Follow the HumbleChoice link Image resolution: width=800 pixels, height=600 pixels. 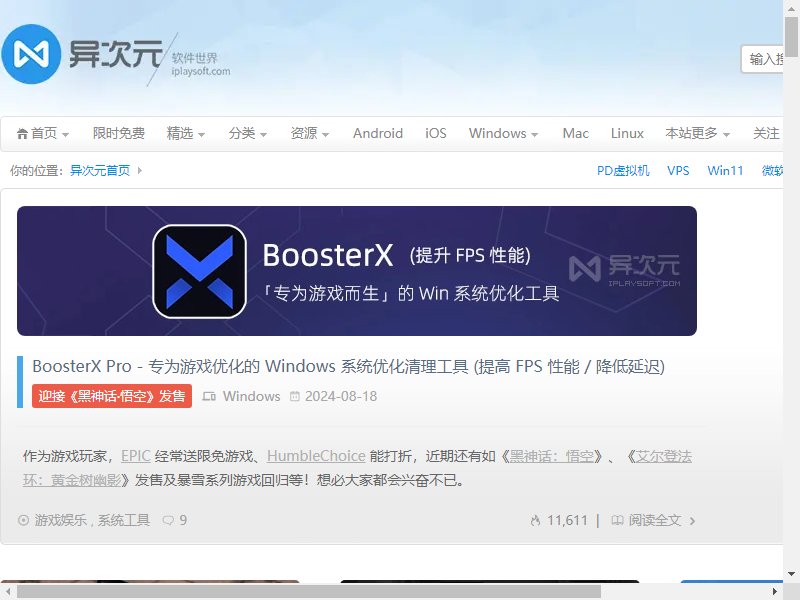pyautogui.click(x=316, y=456)
